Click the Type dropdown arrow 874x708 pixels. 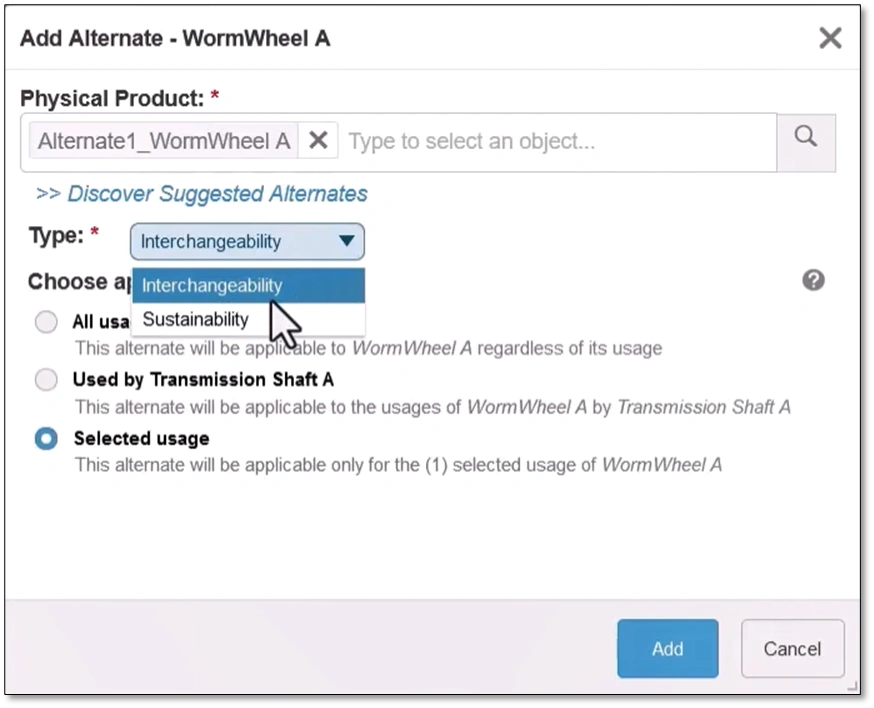(x=346, y=241)
